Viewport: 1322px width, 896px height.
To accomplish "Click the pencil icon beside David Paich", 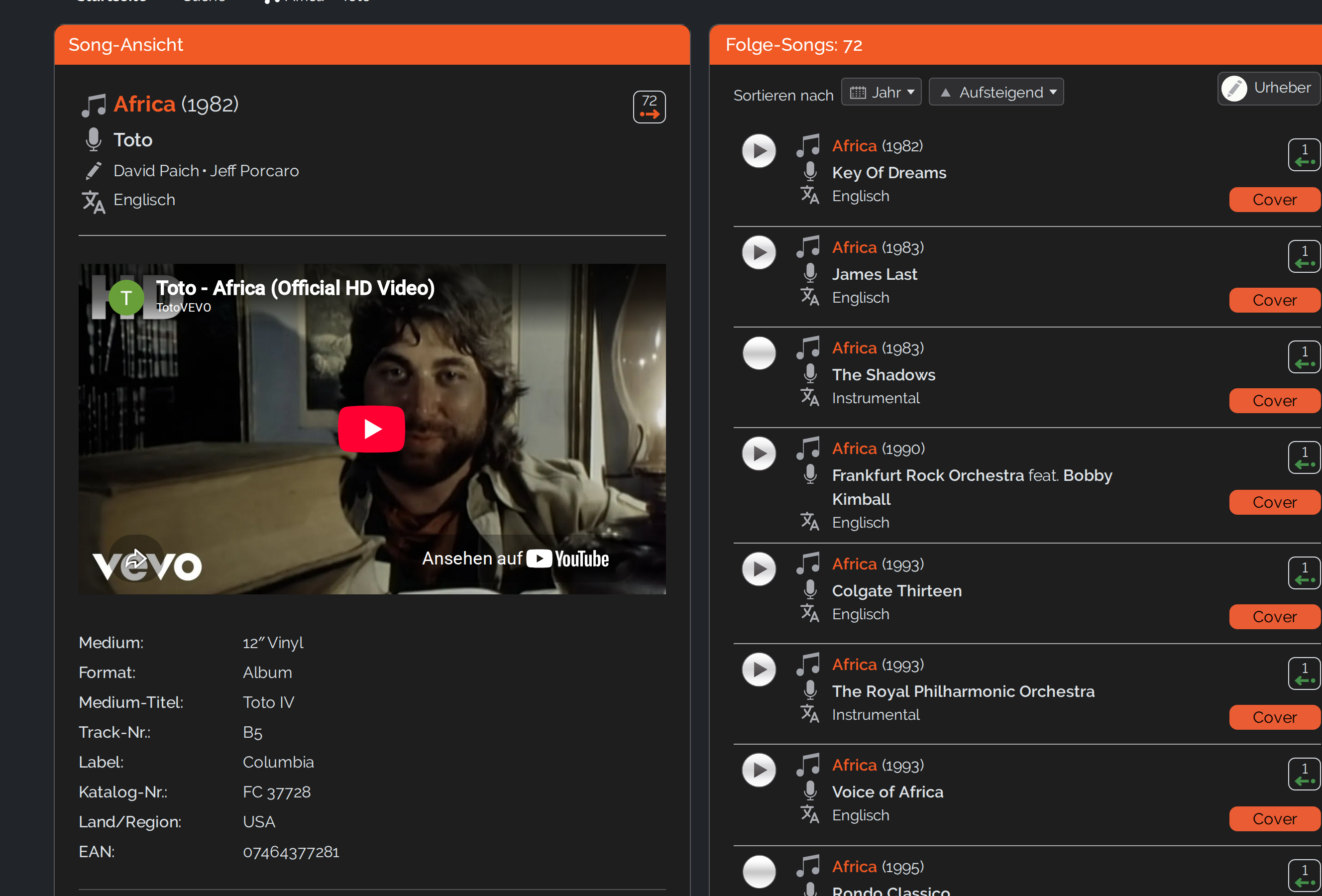I will click(x=93, y=171).
